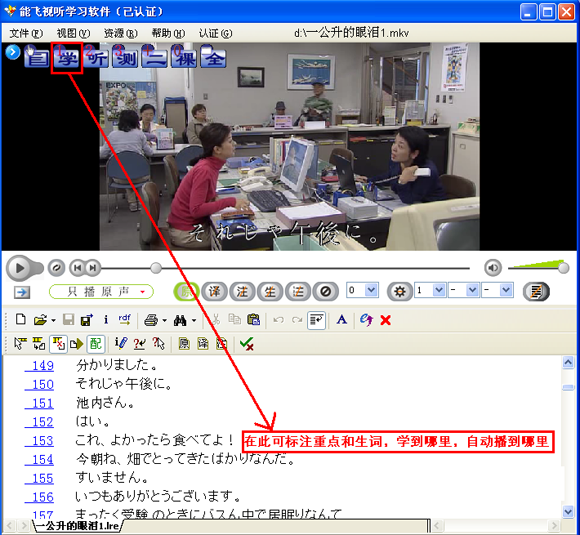The height and width of the screenshot is (535, 580).
Task: Click the info i icon
Action: (x=106, y=320)
